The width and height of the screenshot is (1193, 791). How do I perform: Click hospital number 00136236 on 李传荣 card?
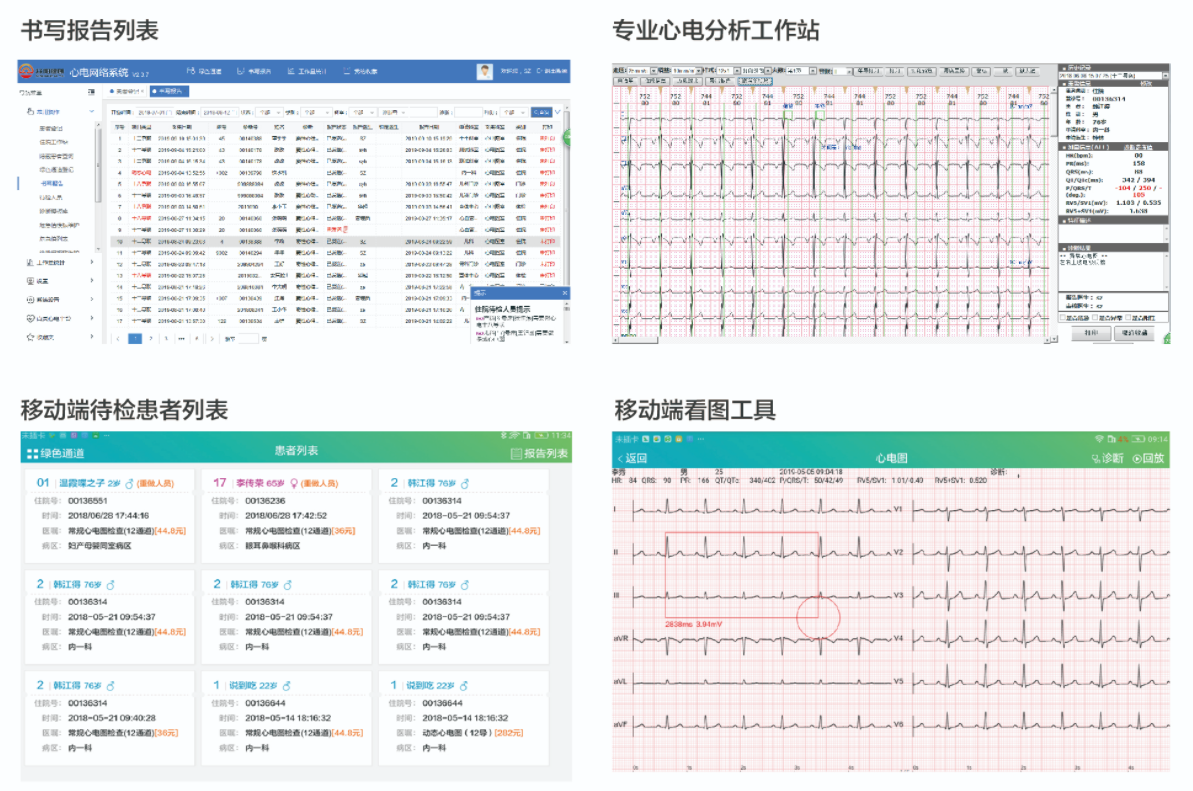click(x=265, y=500)
